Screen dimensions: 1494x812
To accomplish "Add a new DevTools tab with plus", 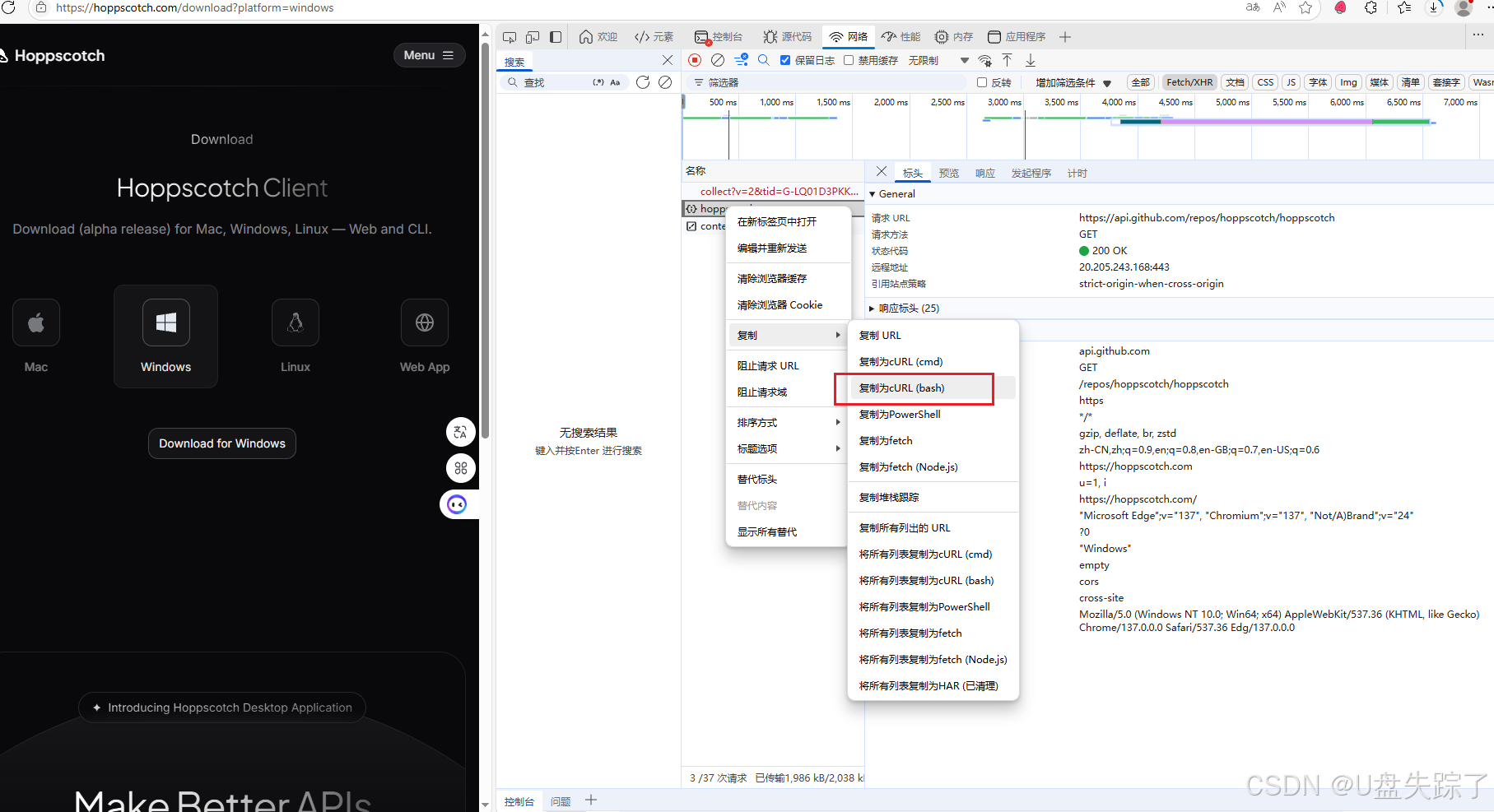I will pos(1065,37).
